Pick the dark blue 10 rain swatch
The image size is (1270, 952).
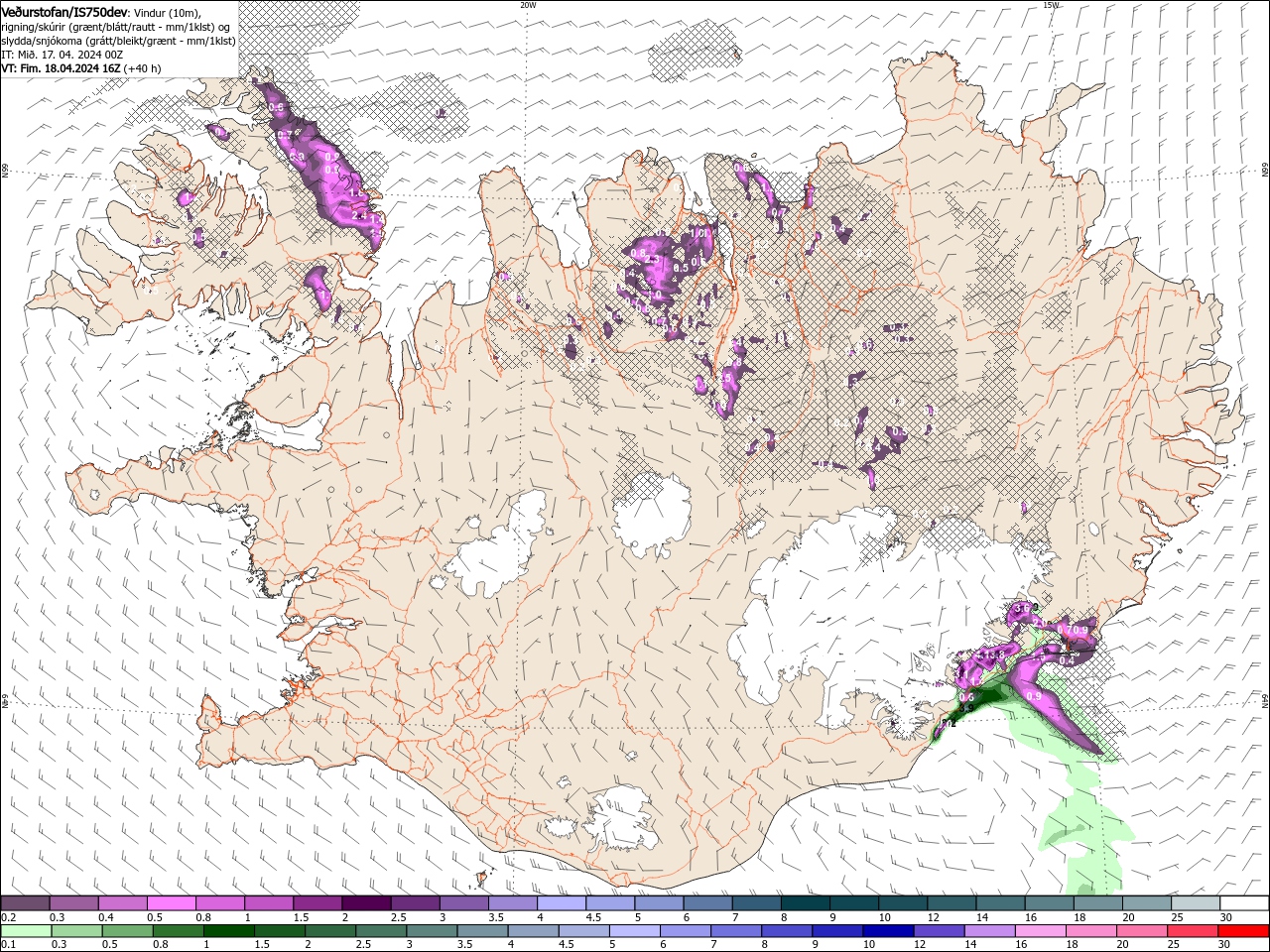pyautogui.click(x=887, y=931)
